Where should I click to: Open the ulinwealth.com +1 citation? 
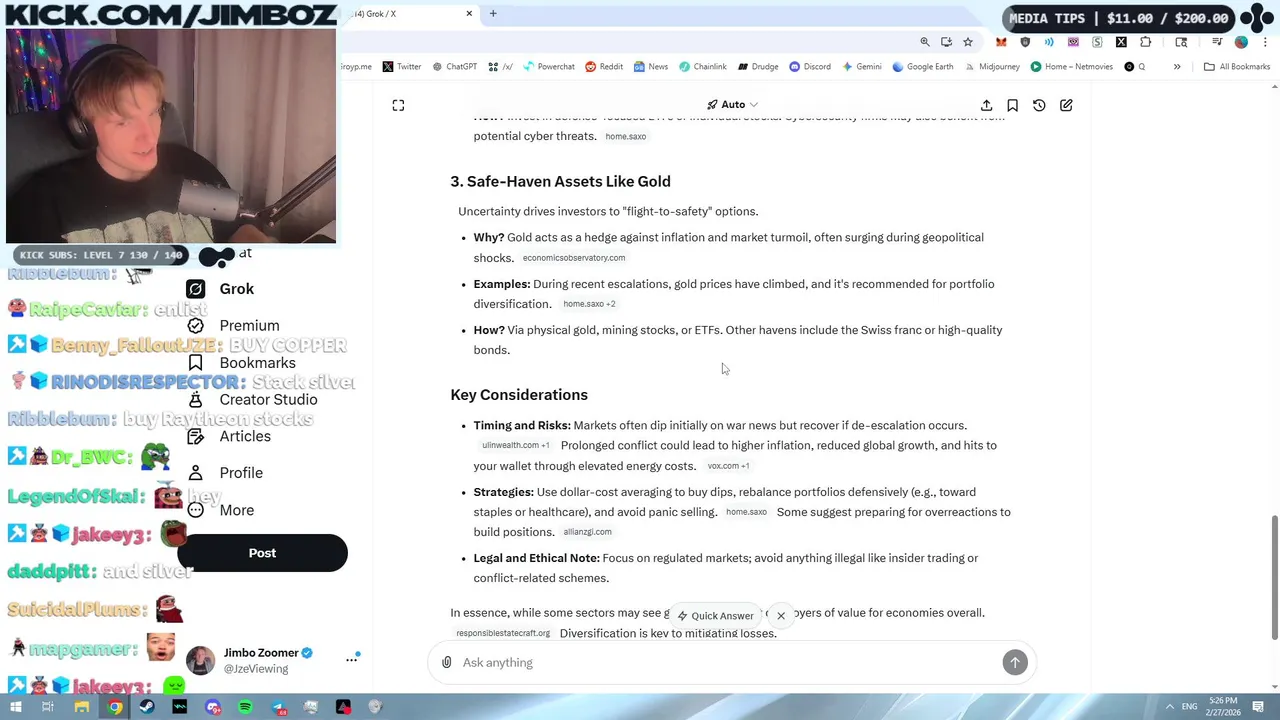coord(516,446)
